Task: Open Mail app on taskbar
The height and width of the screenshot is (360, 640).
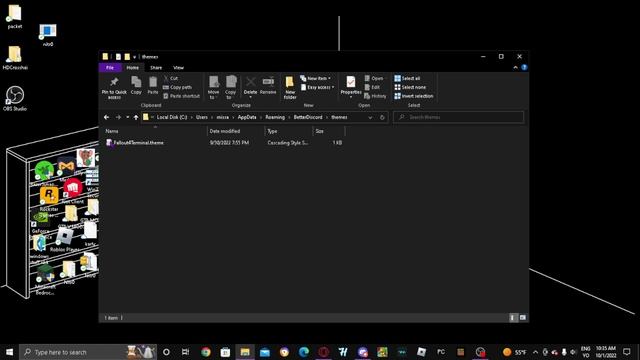Action: point(264,352)
